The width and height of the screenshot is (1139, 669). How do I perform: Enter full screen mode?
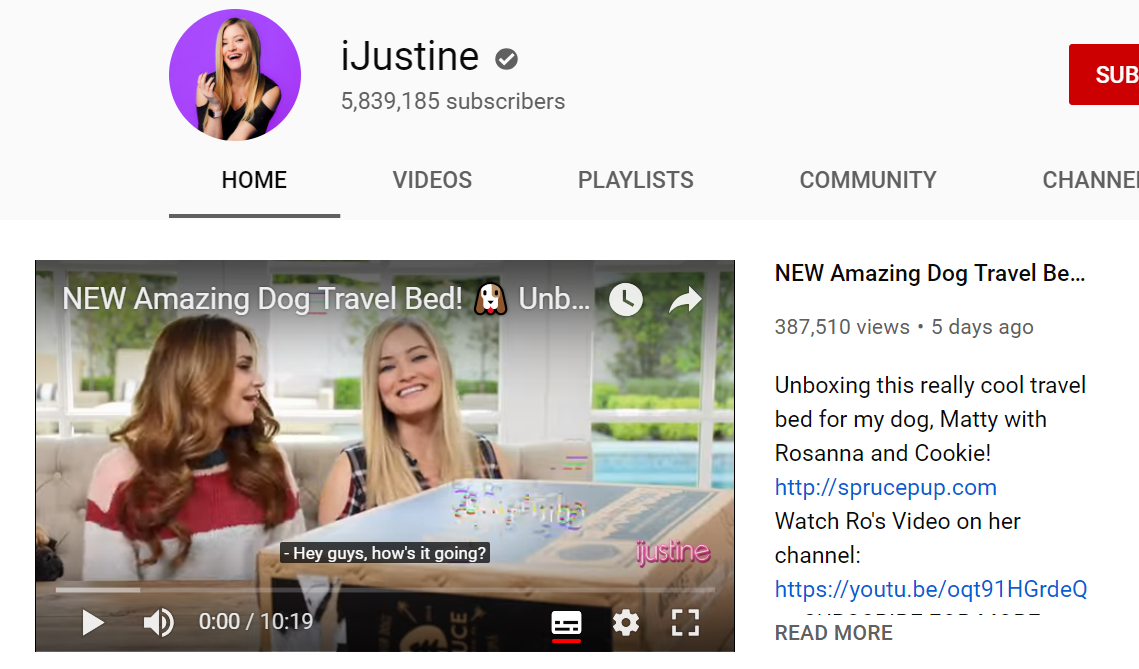click(685, 623)
